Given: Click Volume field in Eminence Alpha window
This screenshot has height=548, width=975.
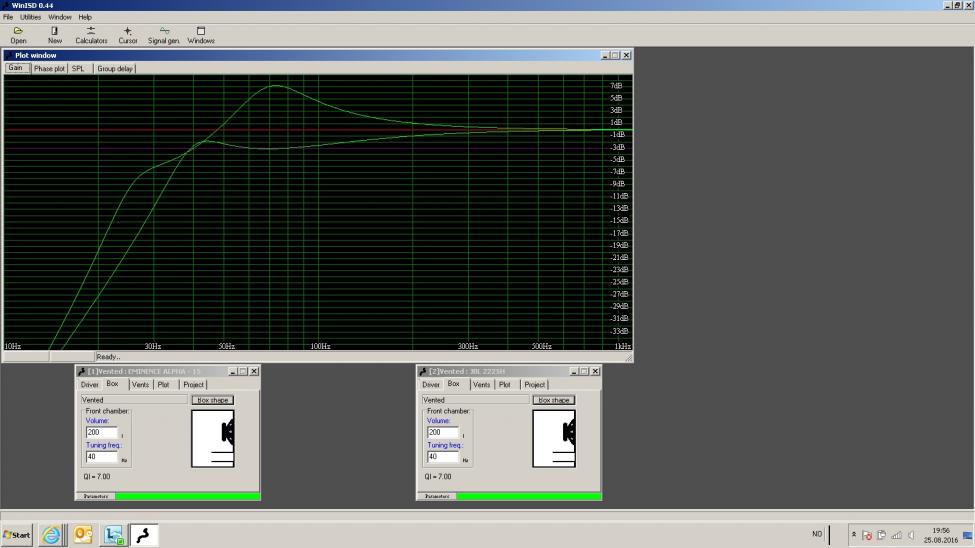Looking at the screenshot, I should (101, 432).
